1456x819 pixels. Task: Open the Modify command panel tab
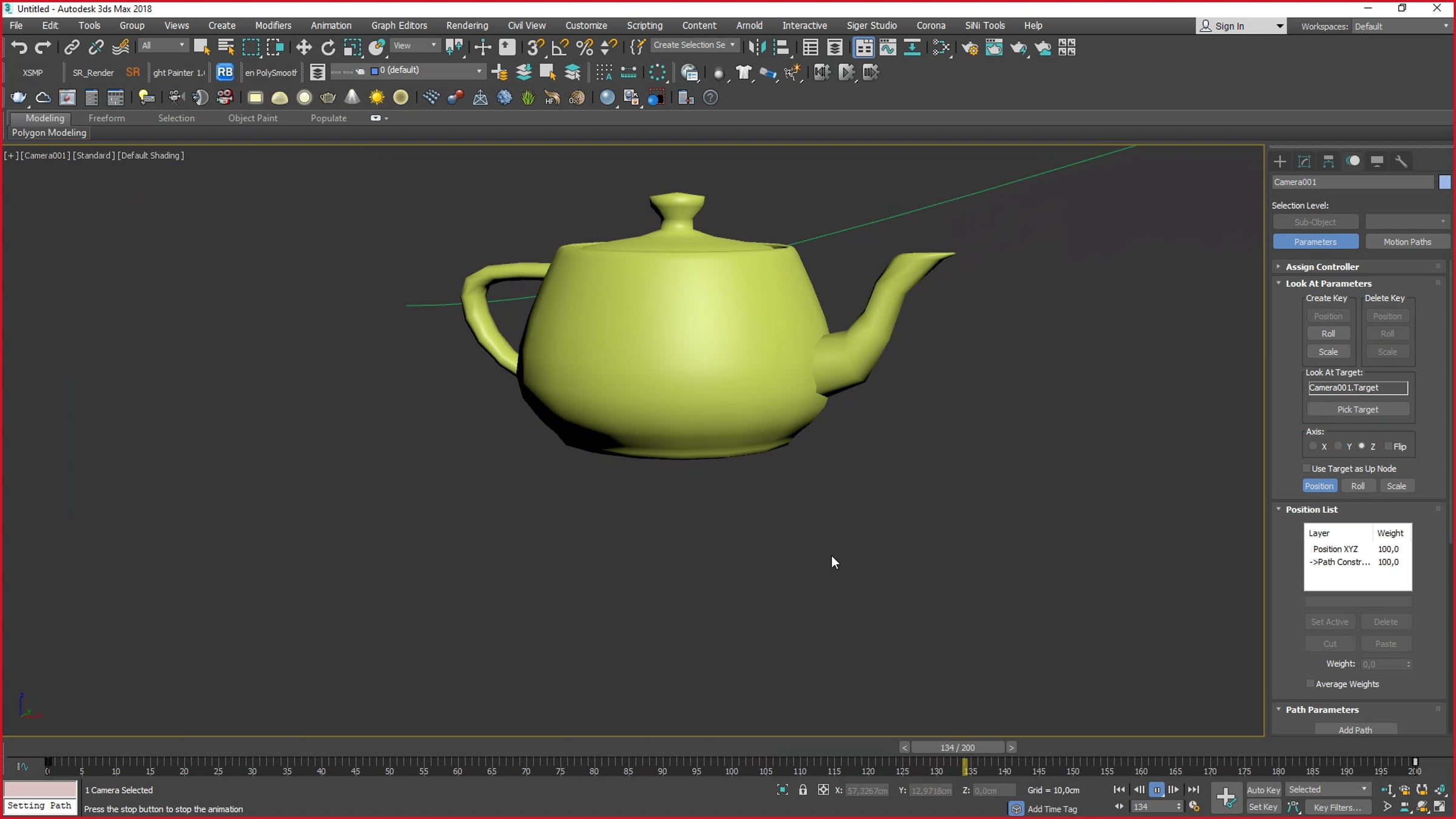[1304, 161]
